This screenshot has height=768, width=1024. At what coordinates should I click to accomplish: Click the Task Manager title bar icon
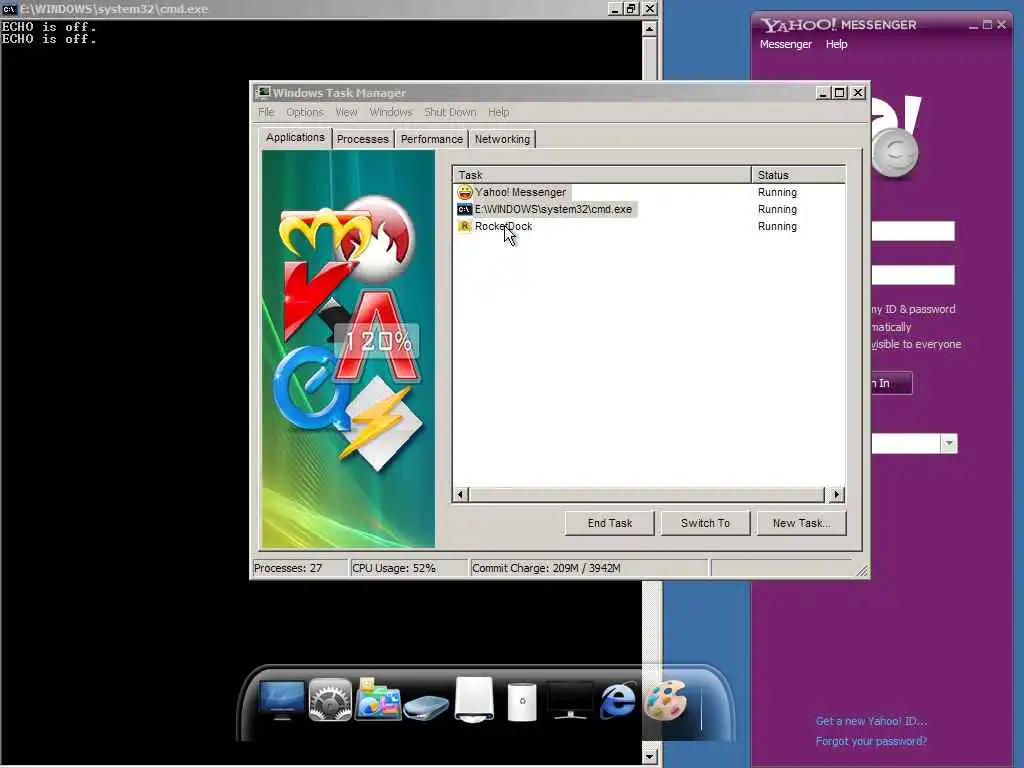(x=263, y=92)
